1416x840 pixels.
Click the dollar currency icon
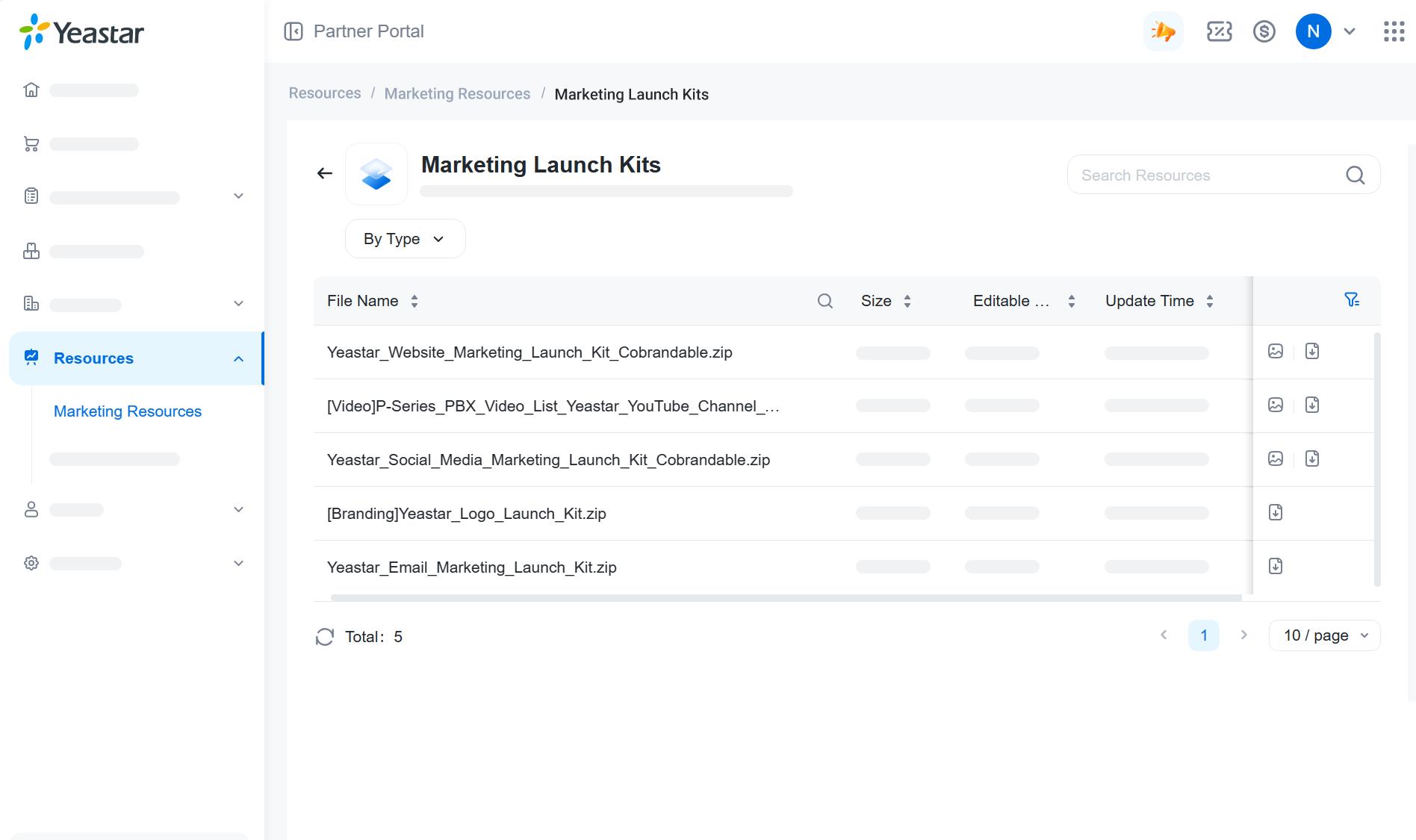1264,31
